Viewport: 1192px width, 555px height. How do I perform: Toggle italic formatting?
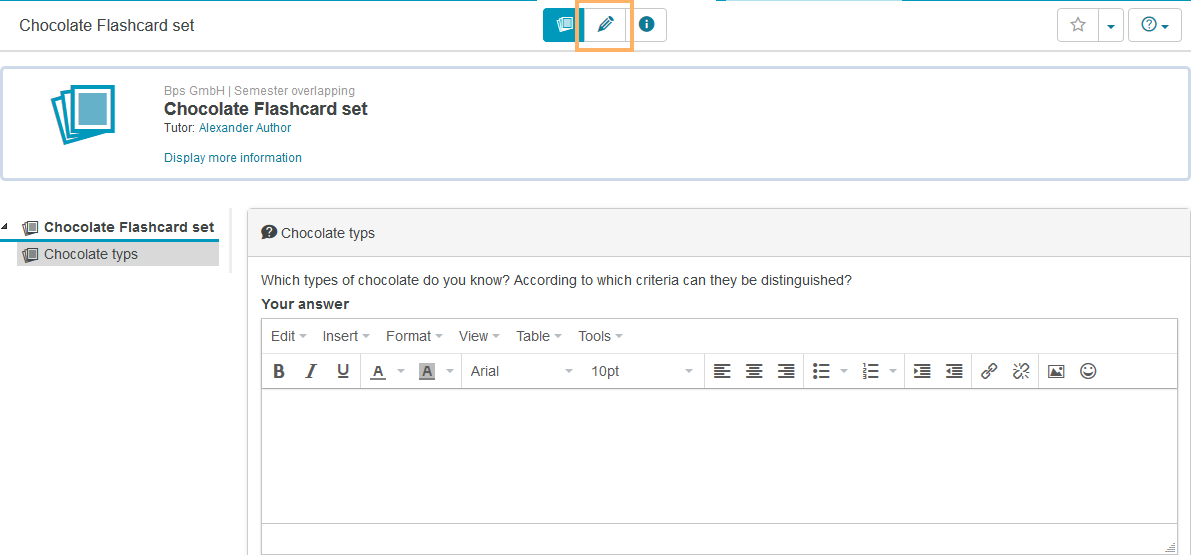click(x=311, y=371)
